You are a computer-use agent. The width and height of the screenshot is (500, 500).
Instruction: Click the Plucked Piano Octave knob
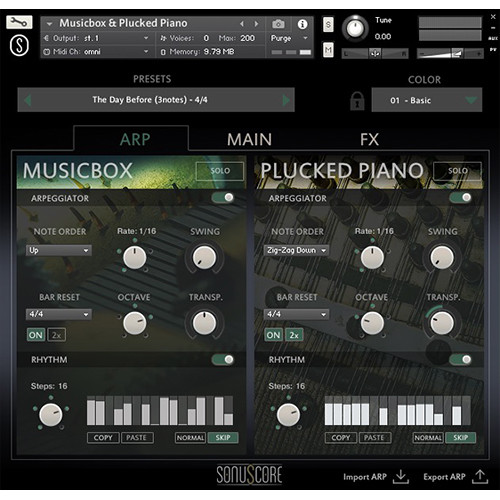click(x=372, y=323)
